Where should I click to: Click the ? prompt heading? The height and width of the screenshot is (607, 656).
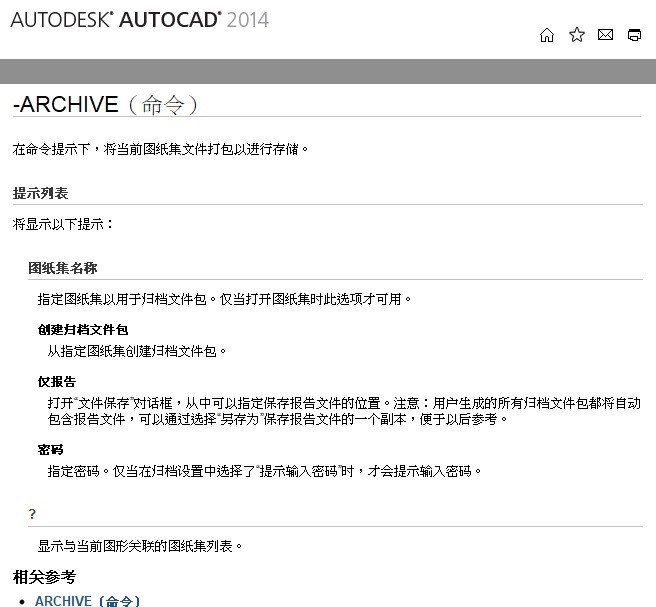coord(32,514)
